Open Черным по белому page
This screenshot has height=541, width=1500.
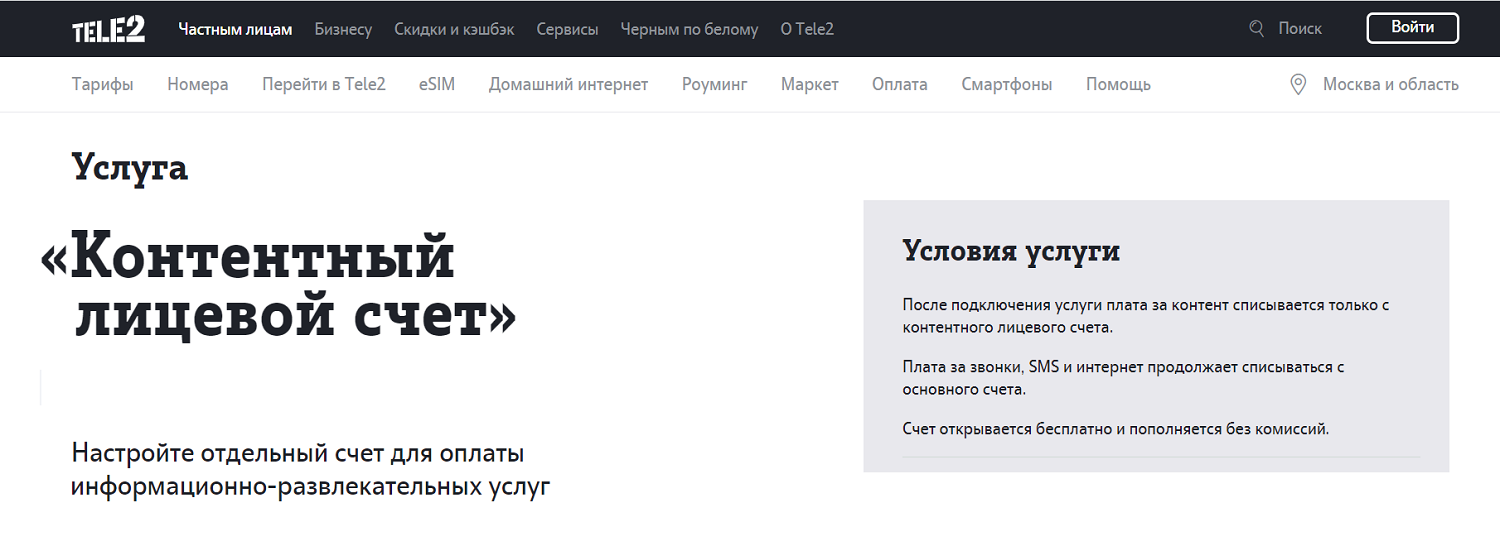click(x=689, y=29)
